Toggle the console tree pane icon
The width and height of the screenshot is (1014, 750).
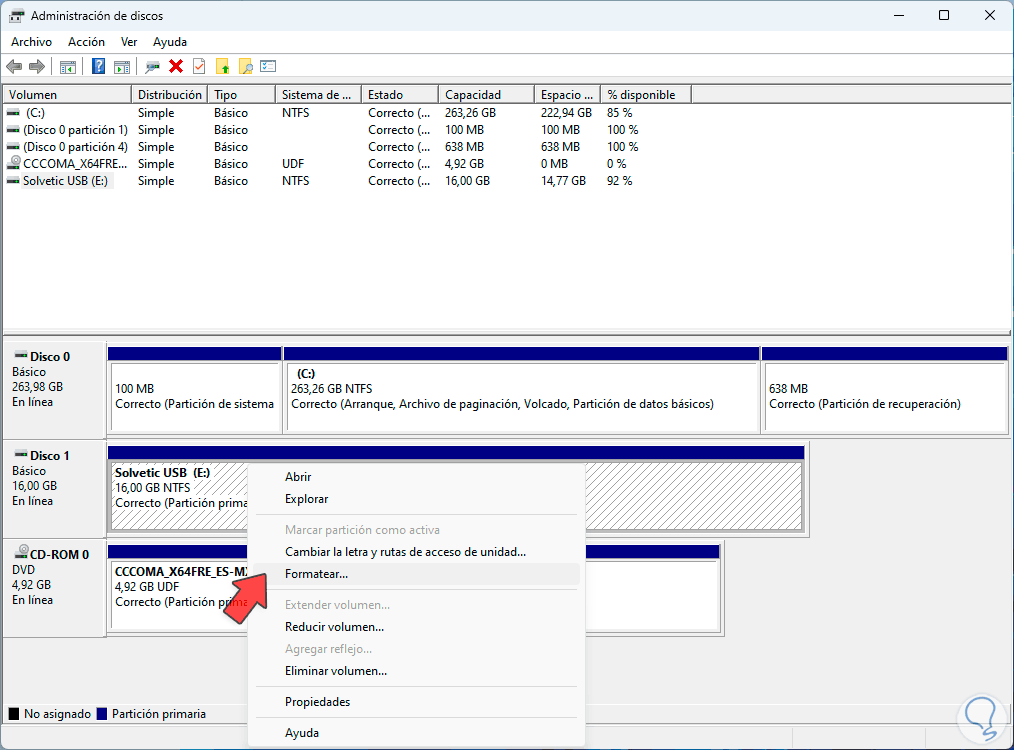point(67,66)
